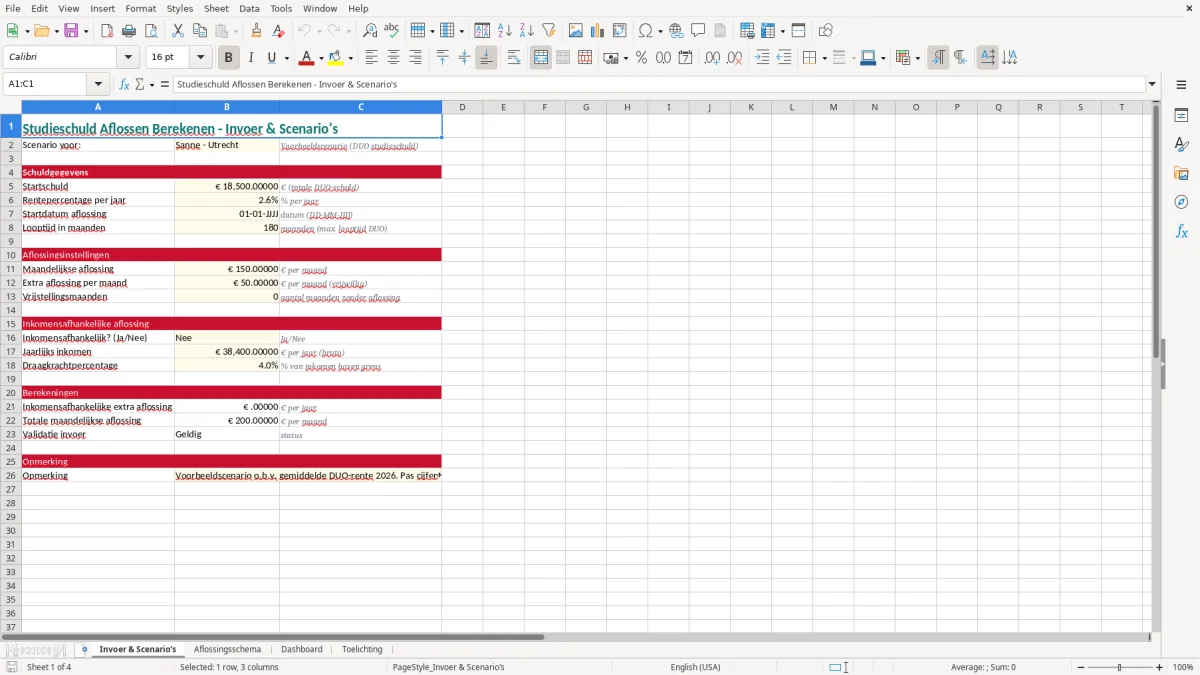Switch to the Dashboard sheet tab
This screenshot has height=675, width=1200.
coord(302,649)
